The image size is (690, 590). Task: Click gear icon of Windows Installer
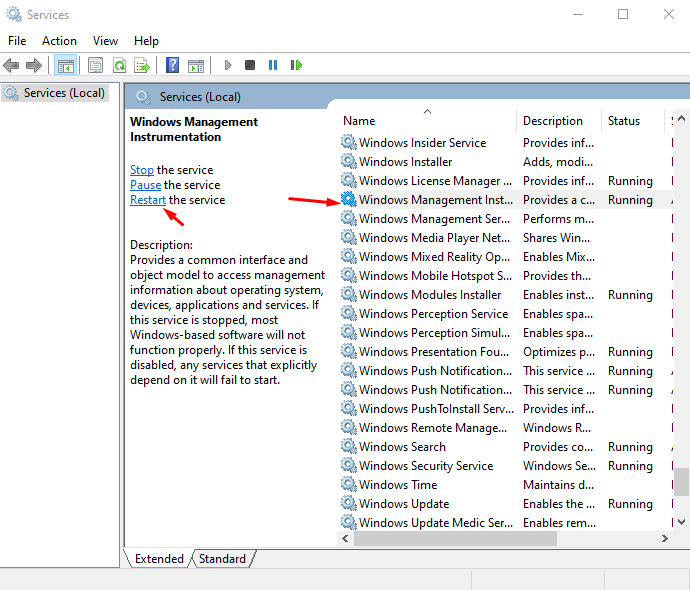[x=349, y=161]
